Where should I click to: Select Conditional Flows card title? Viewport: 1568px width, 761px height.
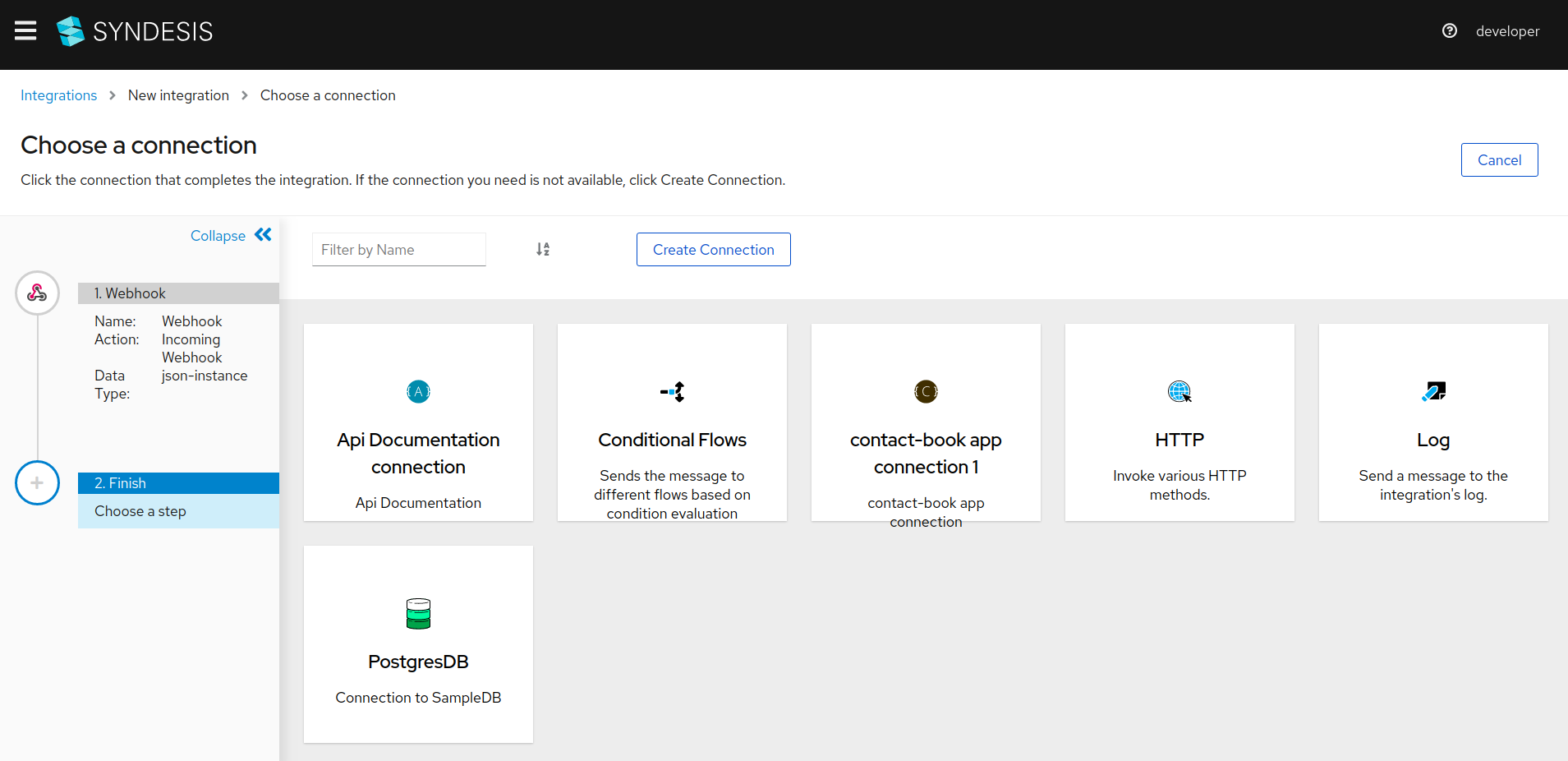click(672, 440)
